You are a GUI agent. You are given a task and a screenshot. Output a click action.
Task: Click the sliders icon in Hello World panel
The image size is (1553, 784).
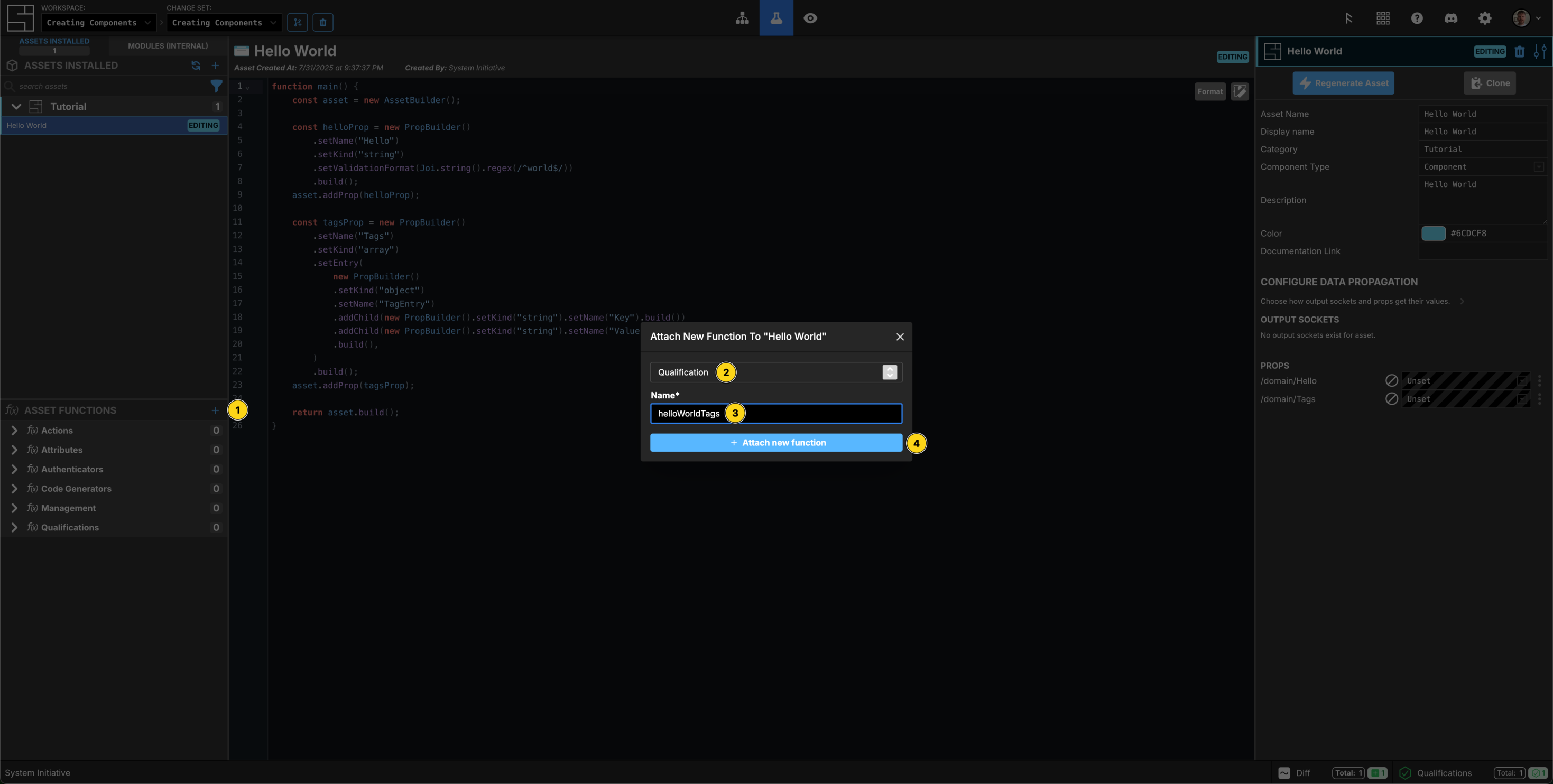coord(1540,51)
